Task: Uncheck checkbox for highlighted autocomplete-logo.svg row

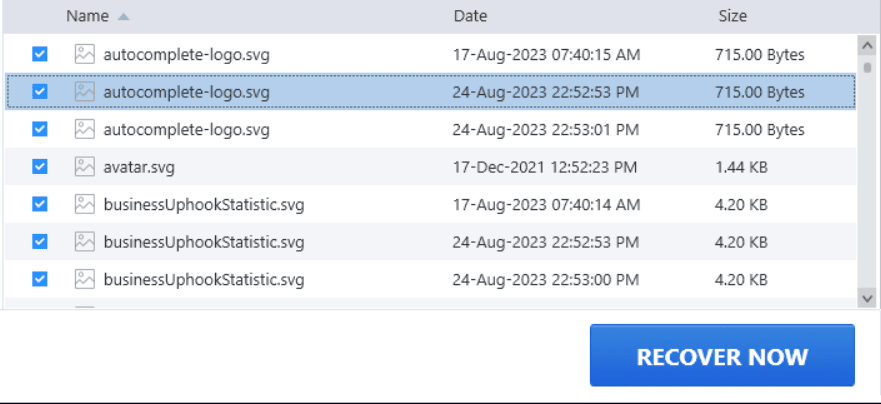Action: [40, 92]
